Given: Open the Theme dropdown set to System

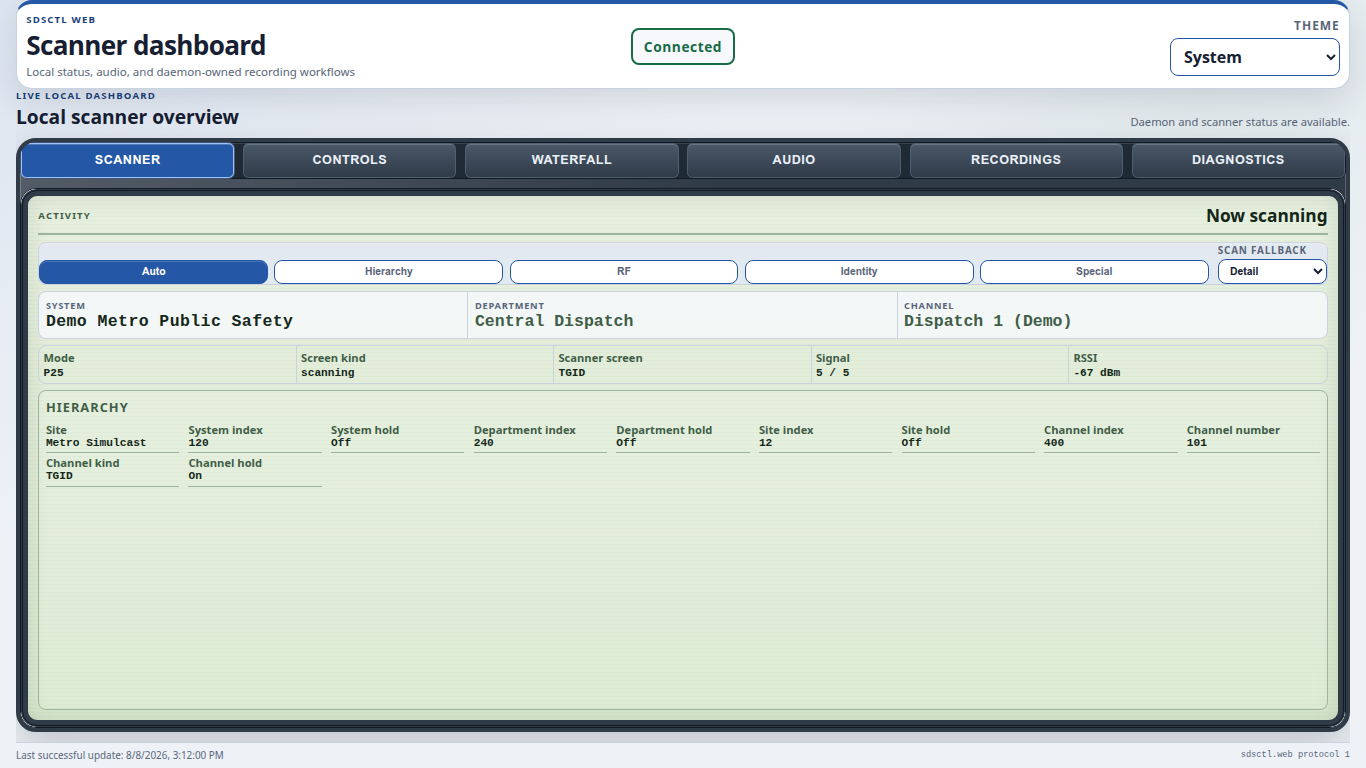Looking at the screenshot, I should pyautogui.click(x=1255, y=57).
